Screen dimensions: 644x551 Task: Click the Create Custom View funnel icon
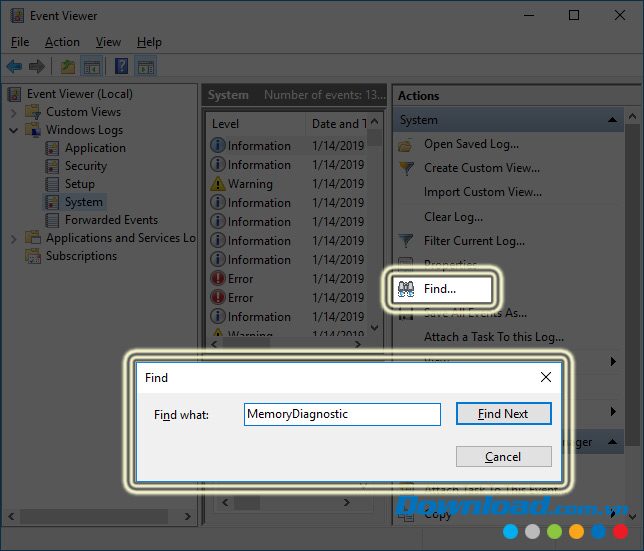coord(406,168)
